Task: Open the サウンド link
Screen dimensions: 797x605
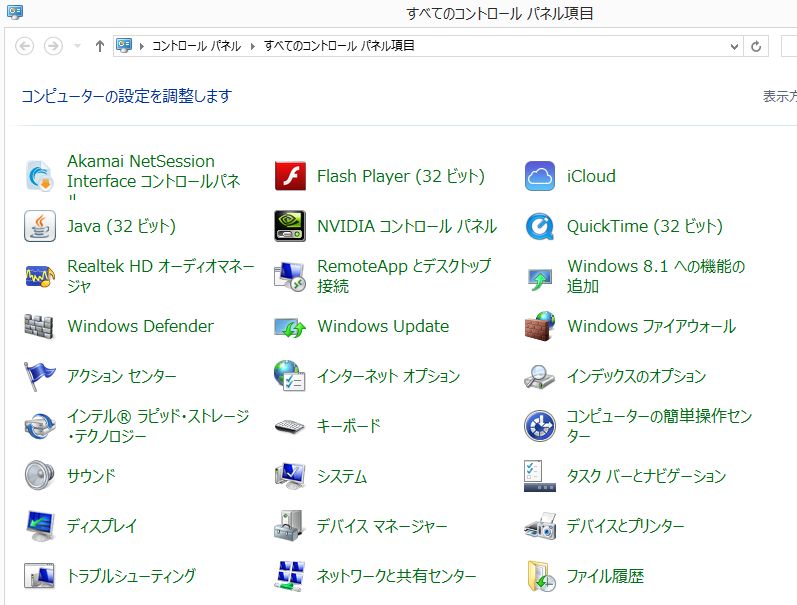Action: [91, 476]
